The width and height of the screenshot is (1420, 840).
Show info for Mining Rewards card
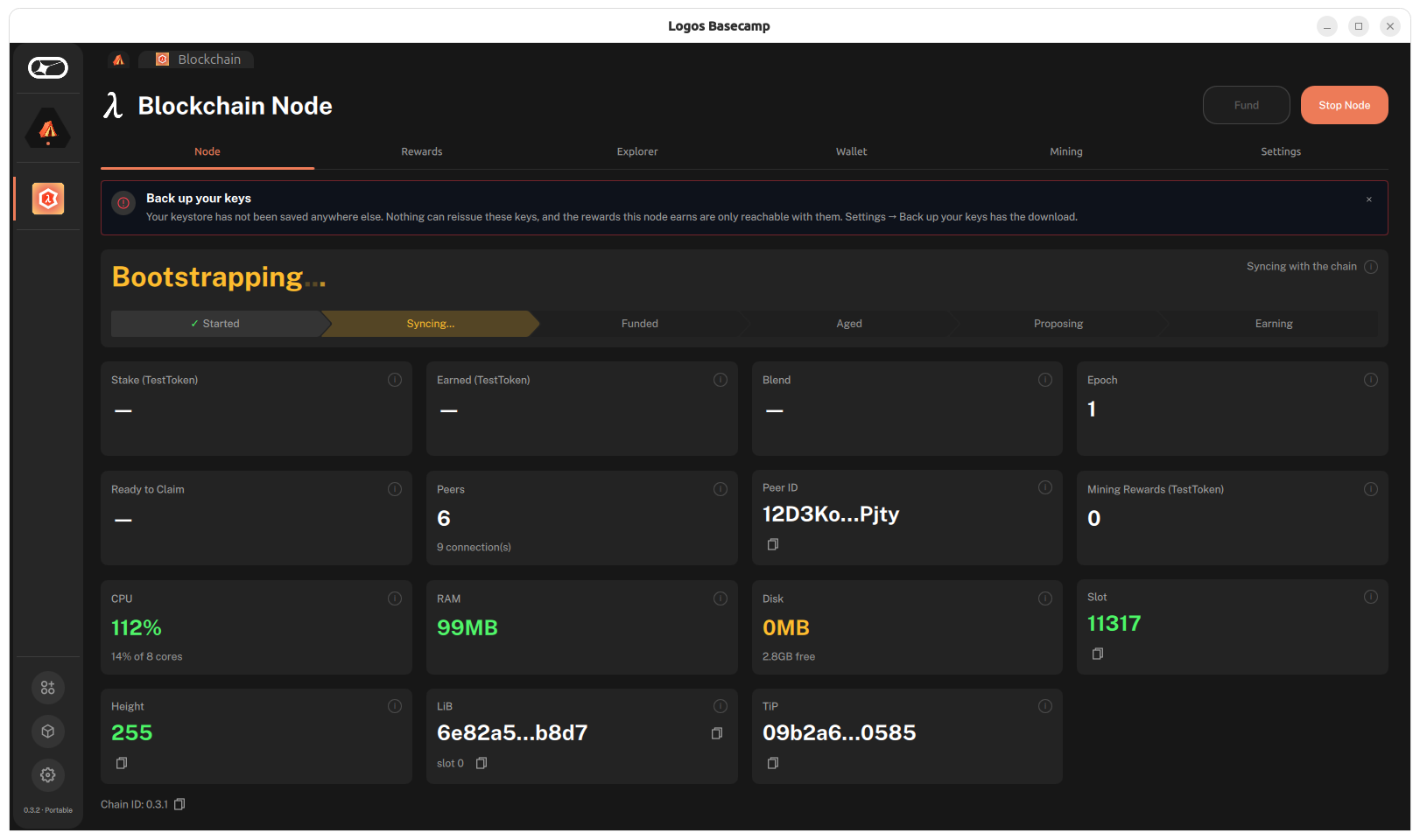coord(1371,489)
